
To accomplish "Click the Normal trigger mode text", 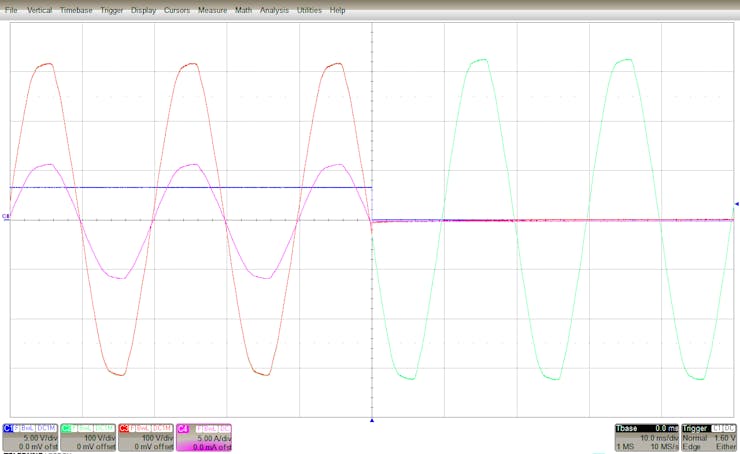I will pos(695,438).
